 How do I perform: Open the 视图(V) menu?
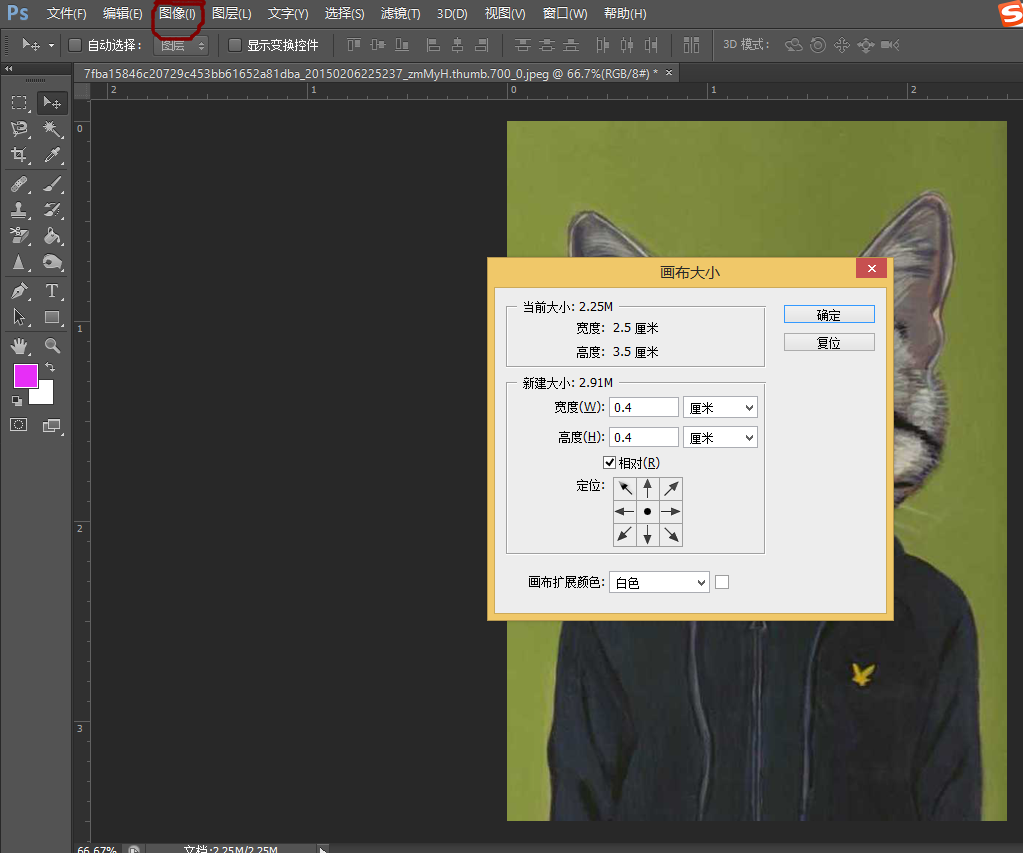pyautogui.click(x=505, y=14)
